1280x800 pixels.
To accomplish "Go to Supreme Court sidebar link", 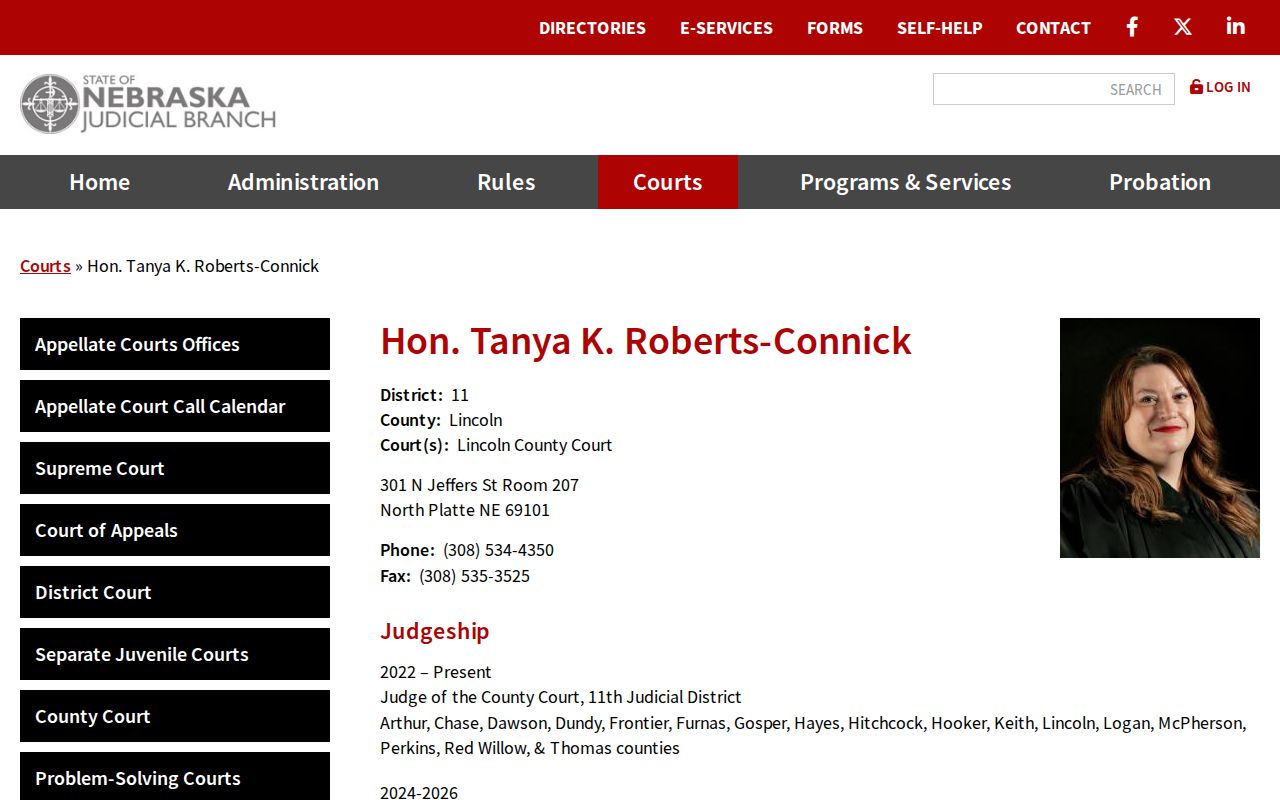I will point(175,468).
